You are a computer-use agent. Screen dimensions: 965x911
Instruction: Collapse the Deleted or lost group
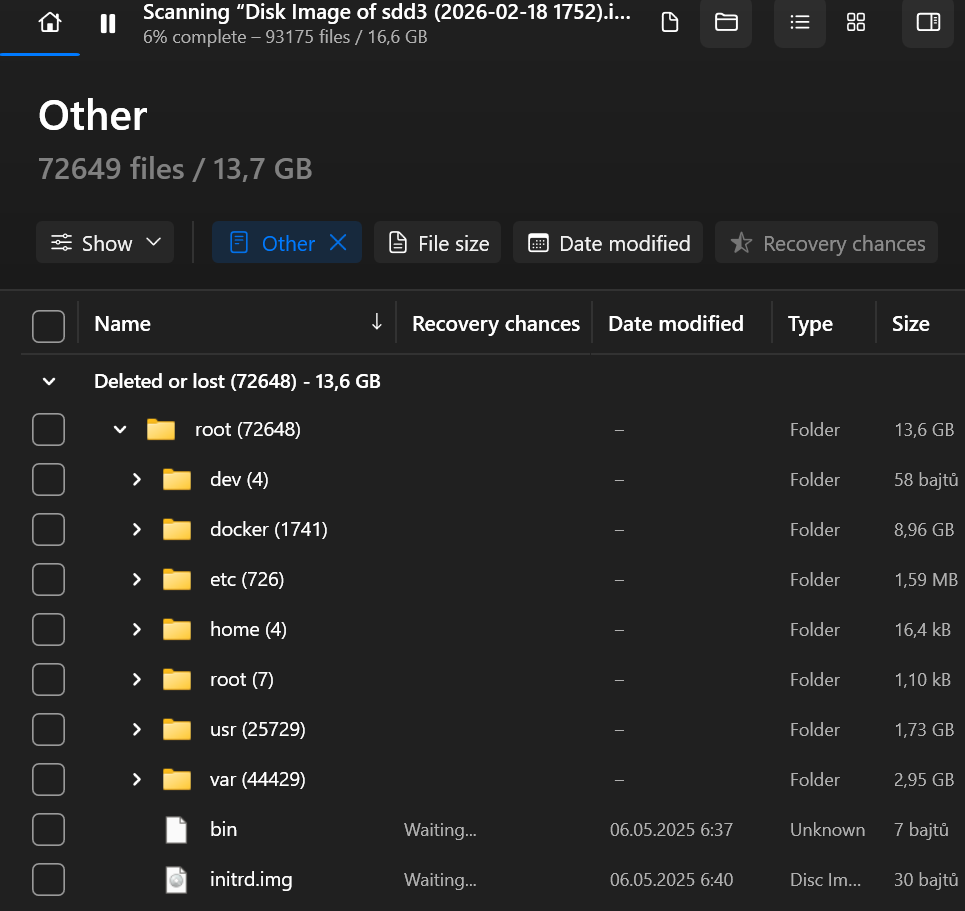coord(49,381)
